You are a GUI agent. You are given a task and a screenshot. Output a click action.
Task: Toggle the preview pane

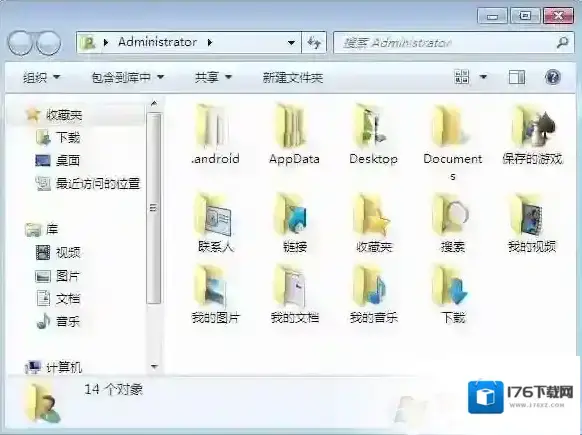point(516,77)
